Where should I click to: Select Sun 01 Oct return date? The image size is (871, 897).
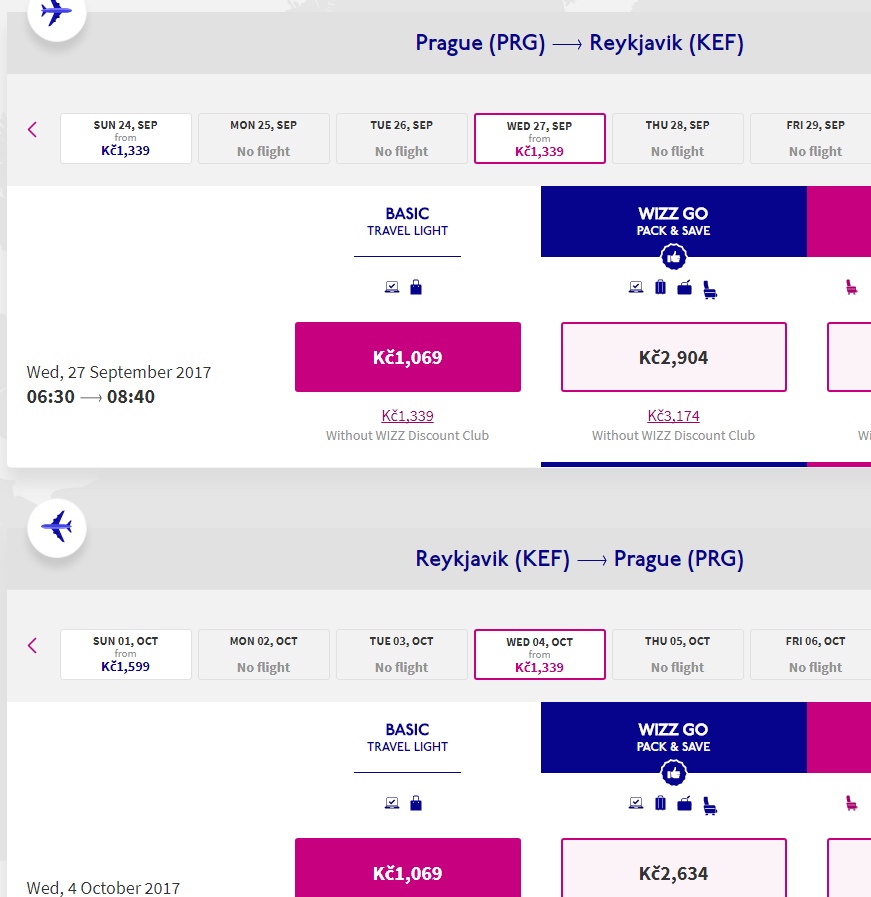[126, 654]
